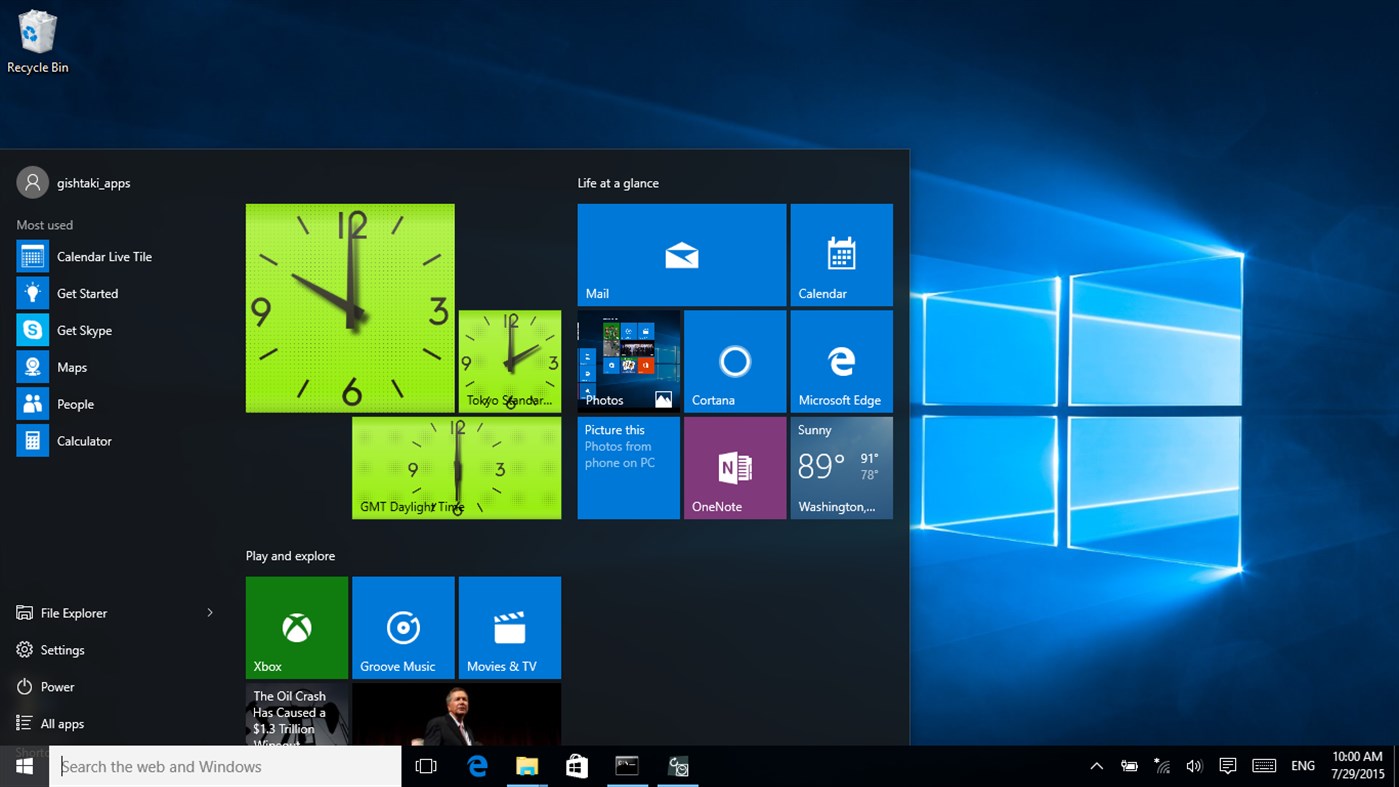Click the battery status icon
Screen dimensions: 1399x787
pos(1129,766)
